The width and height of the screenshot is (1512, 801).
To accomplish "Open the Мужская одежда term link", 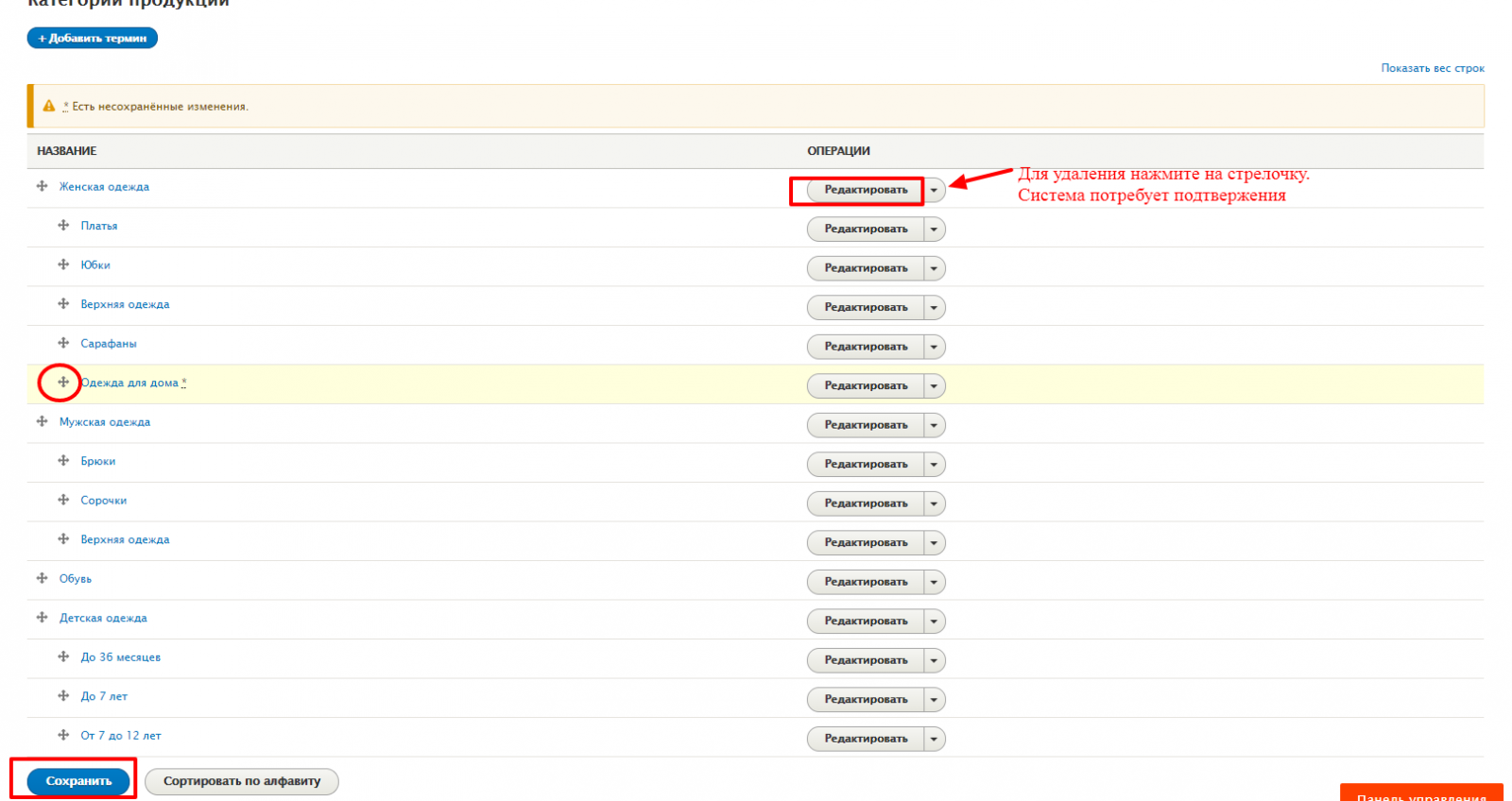I will [105, 422].
